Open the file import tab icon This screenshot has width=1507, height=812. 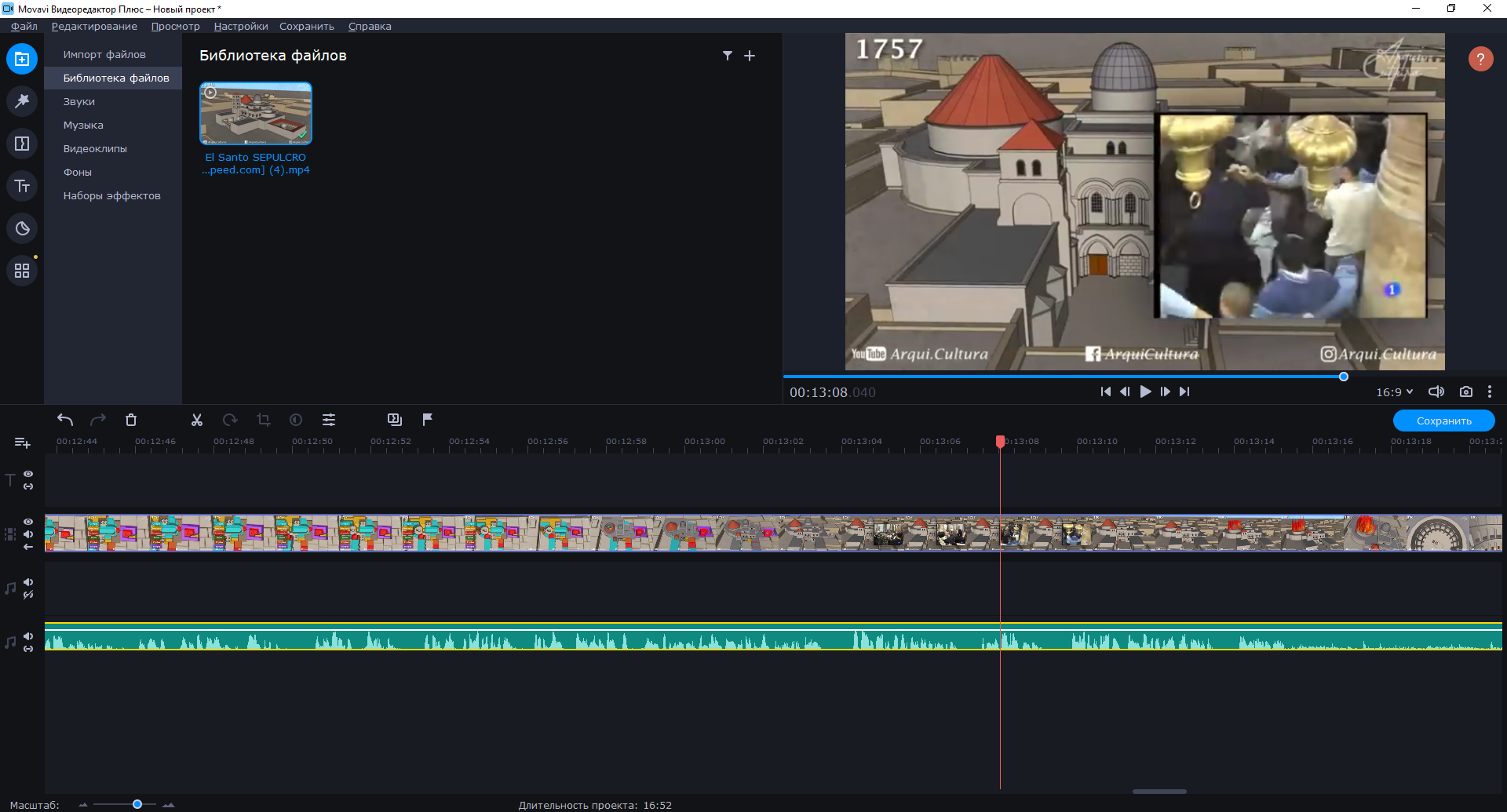pos(22,59)
